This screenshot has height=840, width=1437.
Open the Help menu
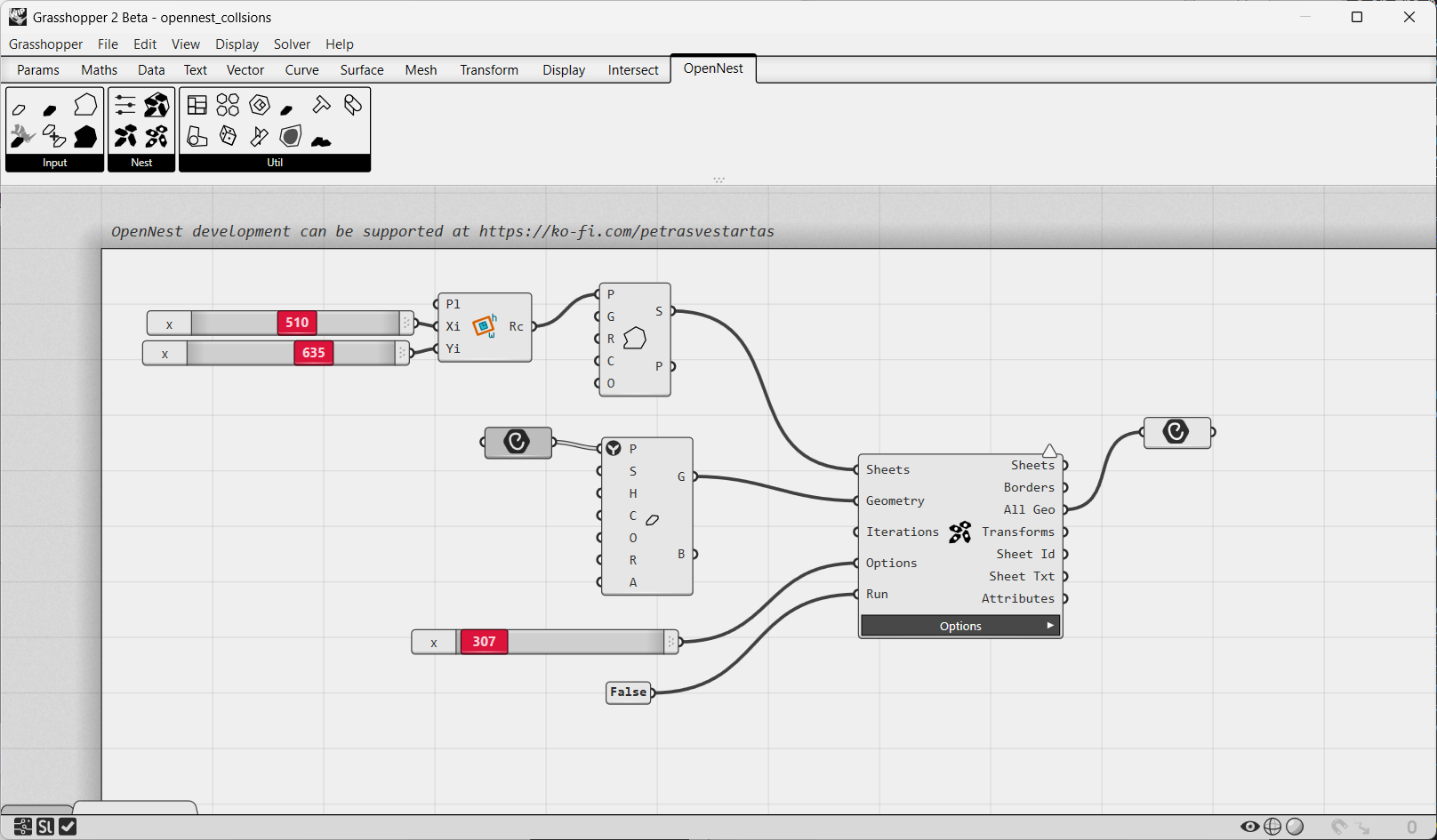tap(340, 44)
